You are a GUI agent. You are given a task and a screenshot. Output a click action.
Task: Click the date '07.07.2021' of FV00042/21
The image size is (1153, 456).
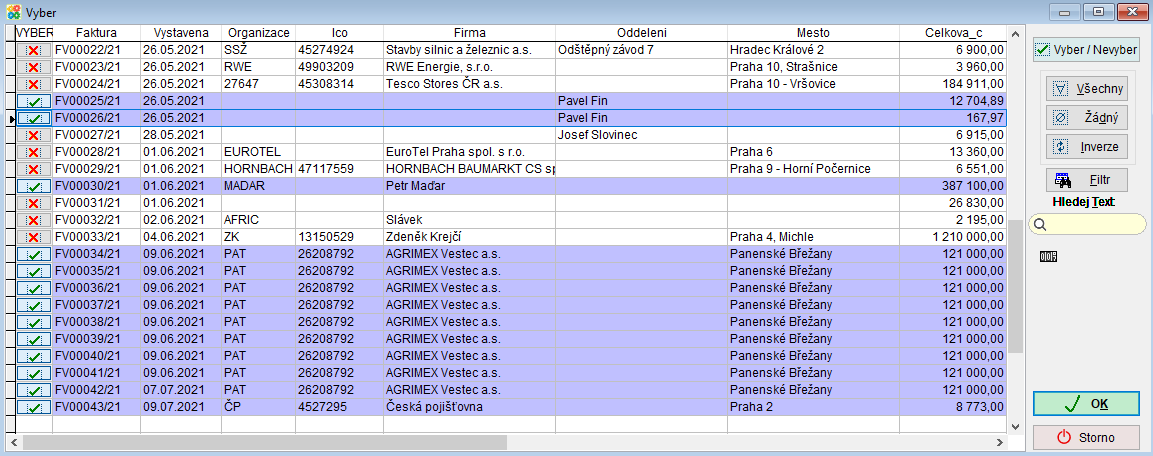tap(181, 390)
